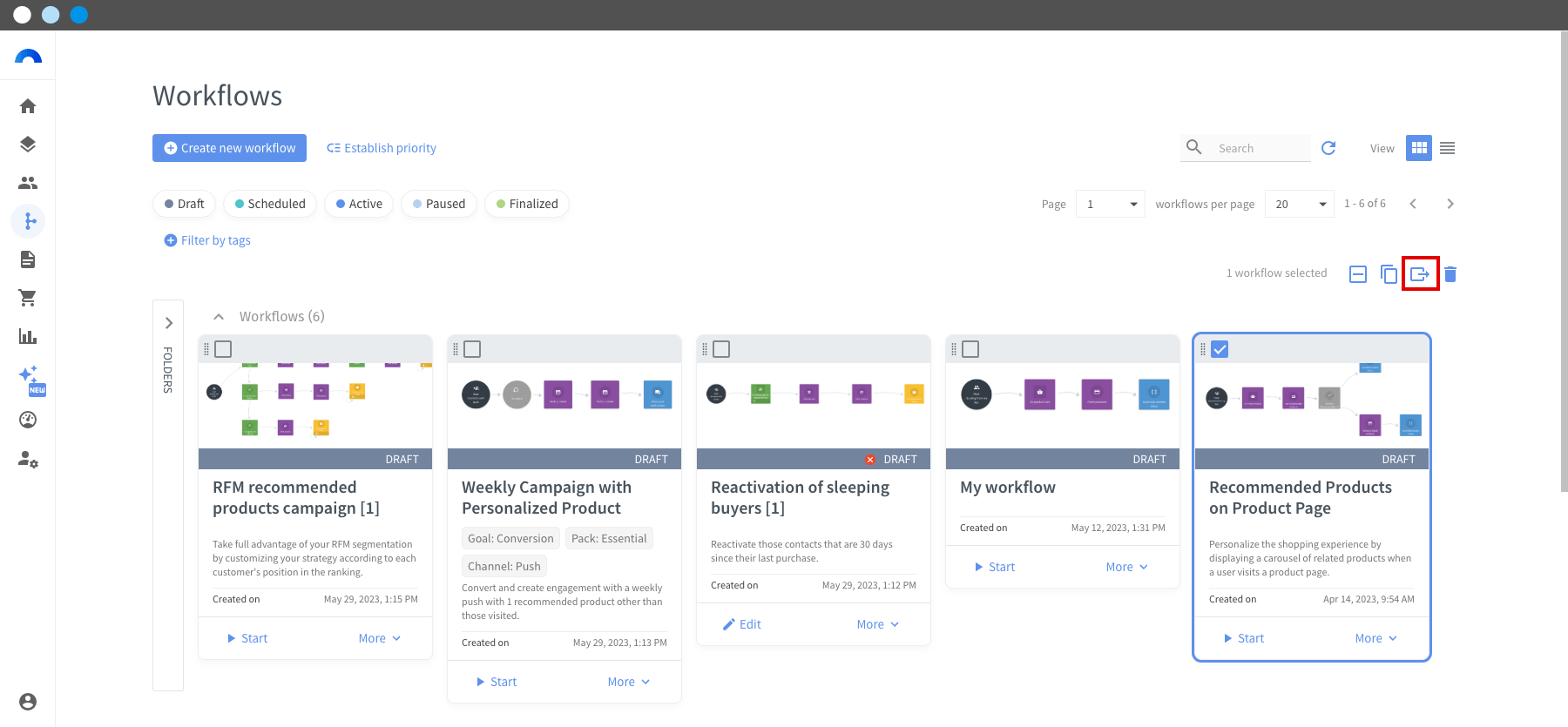Go to the next page arrow
Screen dimensions: 1568x727
(1450, 204)
